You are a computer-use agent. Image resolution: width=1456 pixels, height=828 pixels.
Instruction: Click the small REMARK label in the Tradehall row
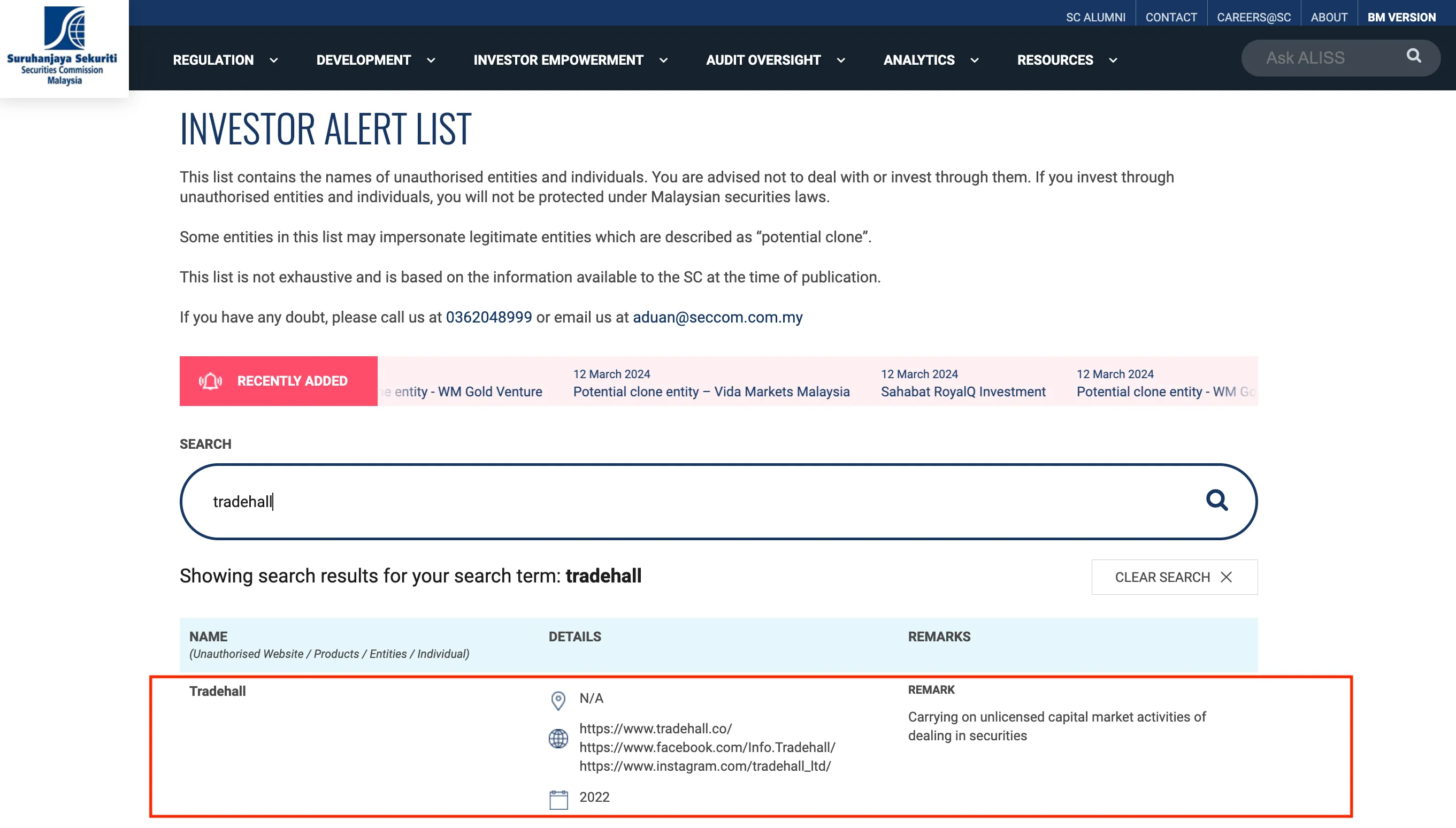[x=931, y=690]
